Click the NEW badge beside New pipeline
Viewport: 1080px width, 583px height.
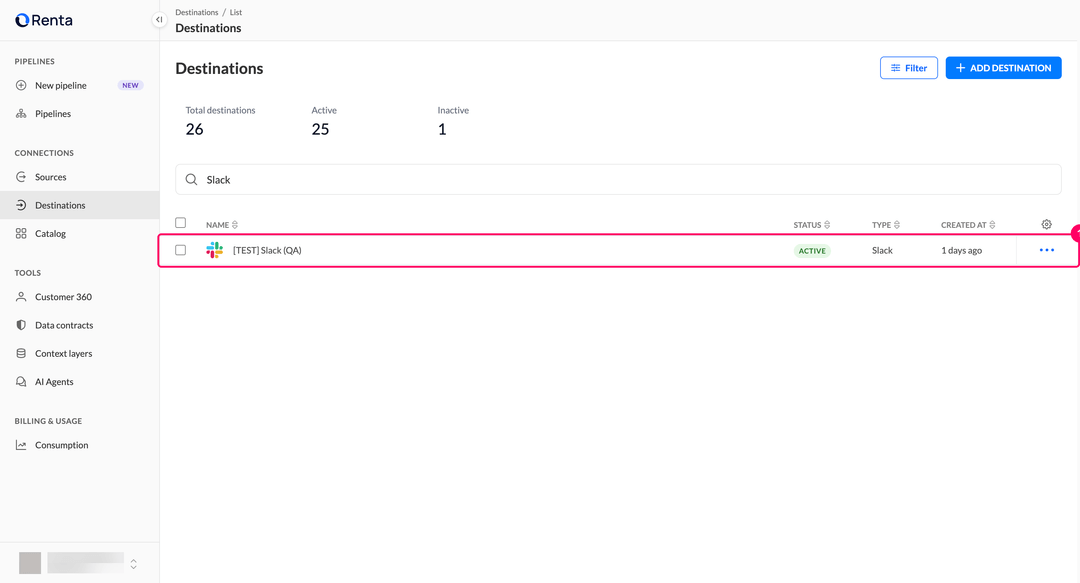tap(130, 85)
